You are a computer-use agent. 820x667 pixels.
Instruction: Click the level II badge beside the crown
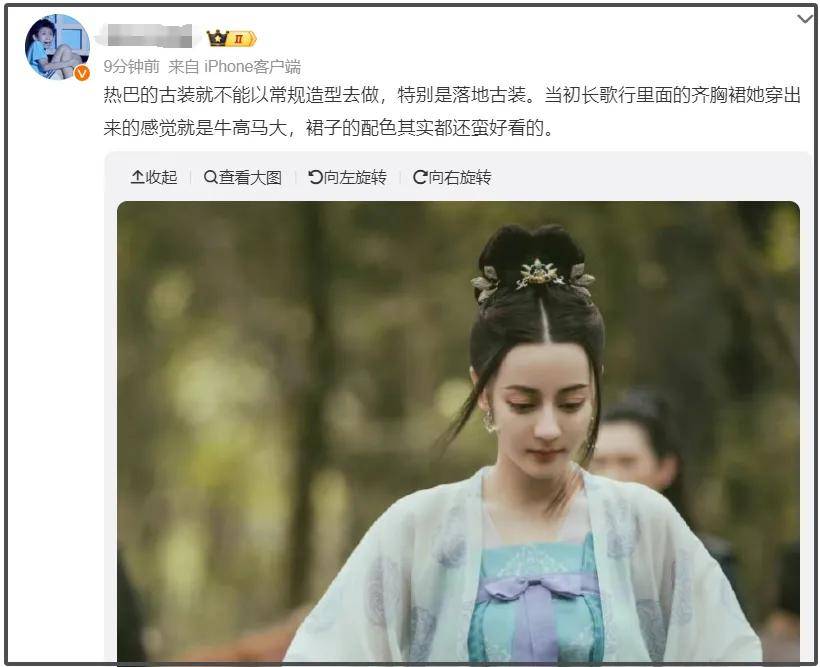click(242, 39)
